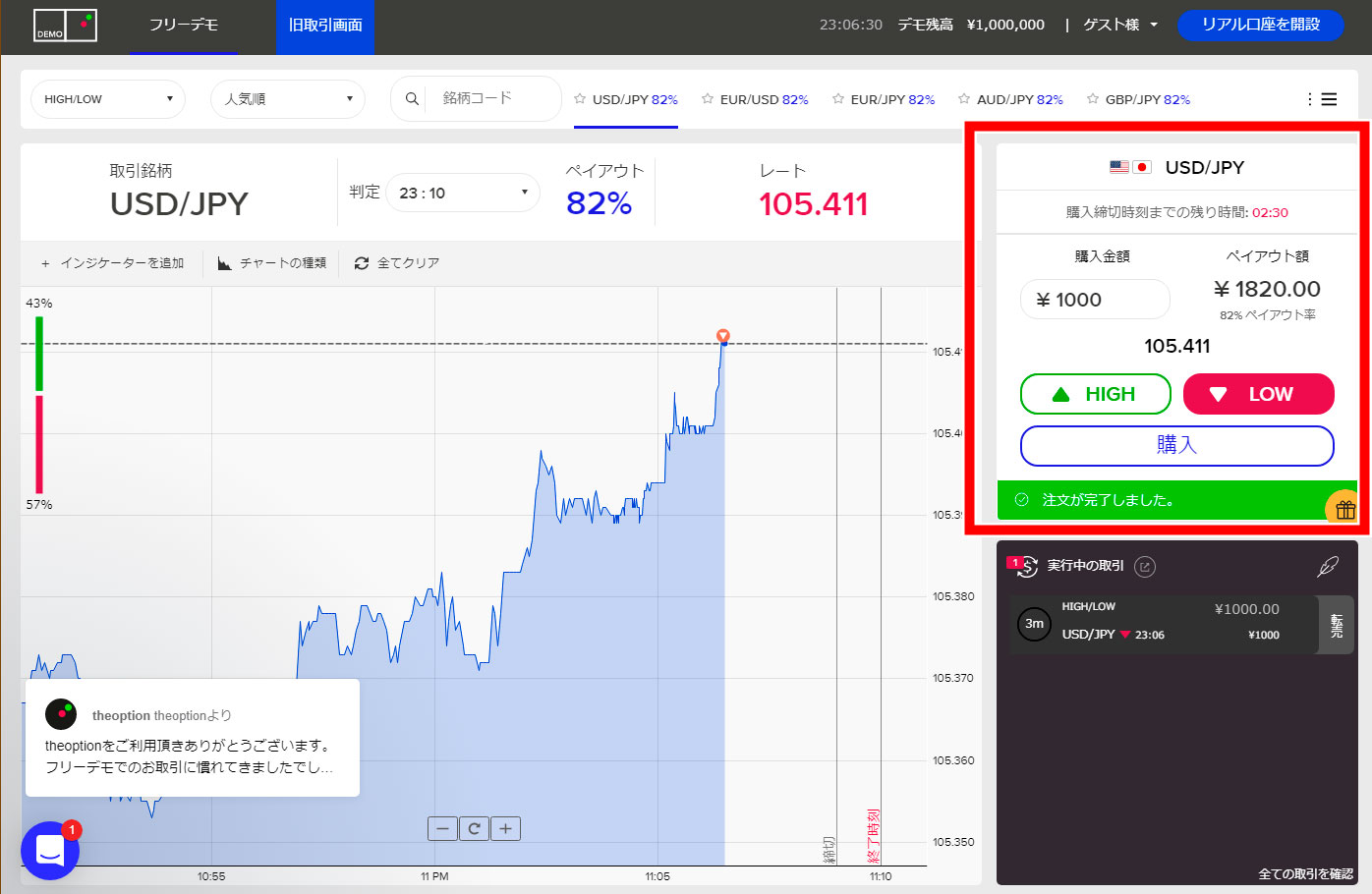Click the ¥1820.00 payout amount
Image resolution: width=1372 pixels, height=894 pixels.
1267,289
